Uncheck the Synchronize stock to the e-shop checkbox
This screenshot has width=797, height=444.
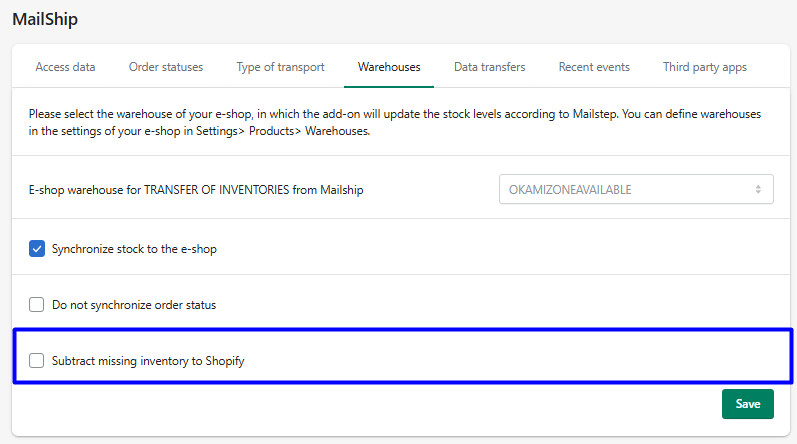tap(37, 249)
